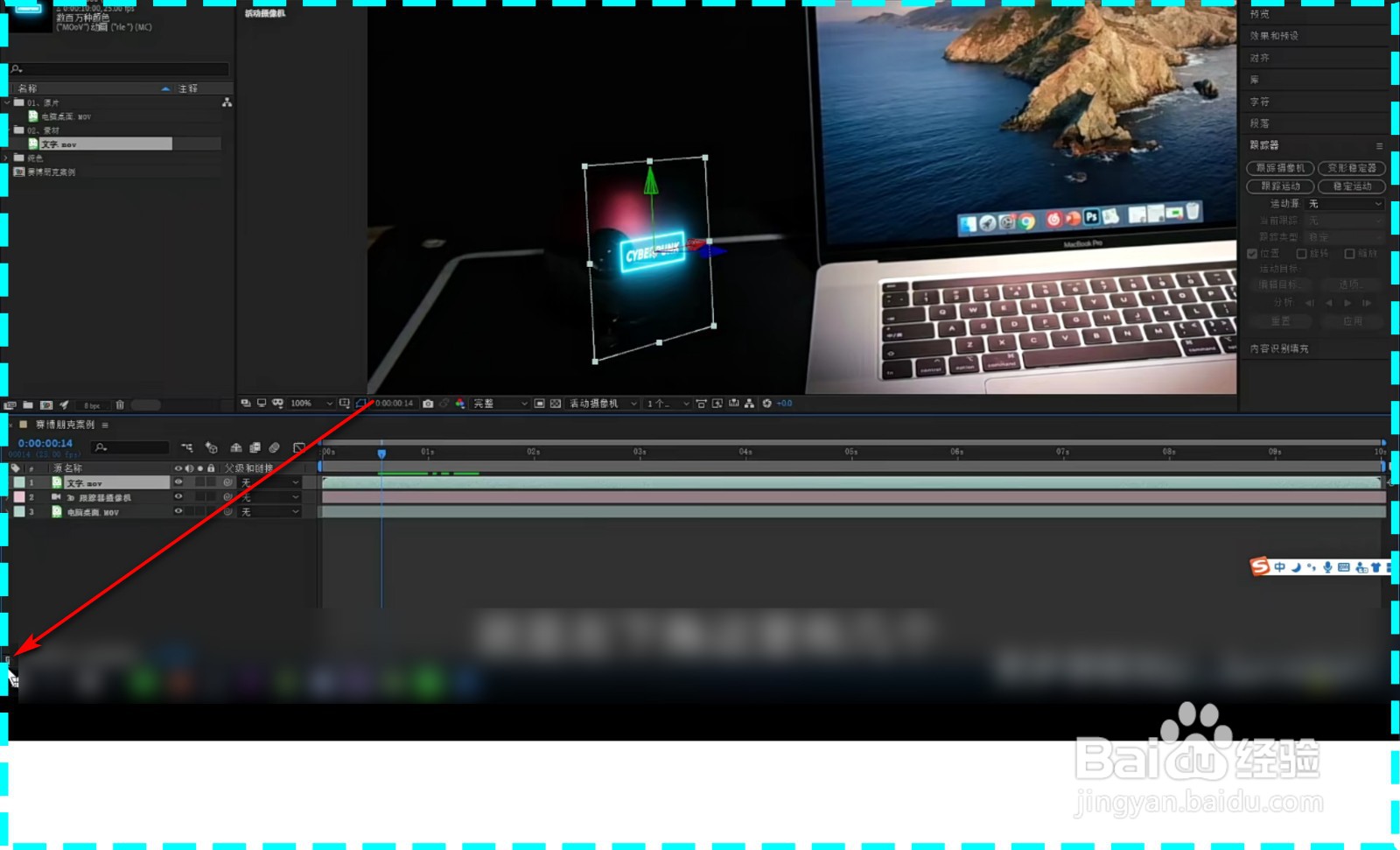Open the 100% magnification dropdown

311,404
